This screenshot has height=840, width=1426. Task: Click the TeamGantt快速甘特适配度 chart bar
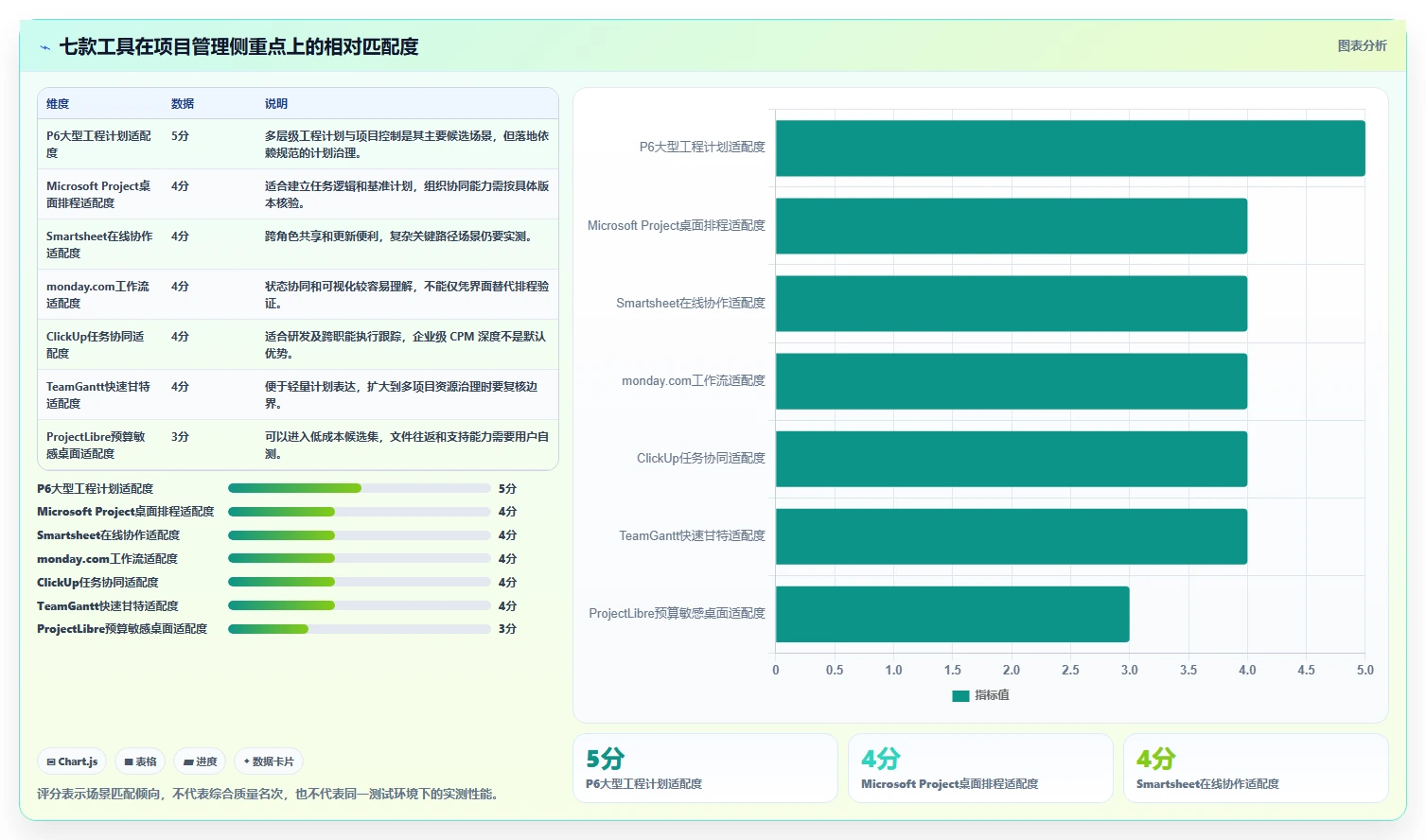coord(1012,536)
